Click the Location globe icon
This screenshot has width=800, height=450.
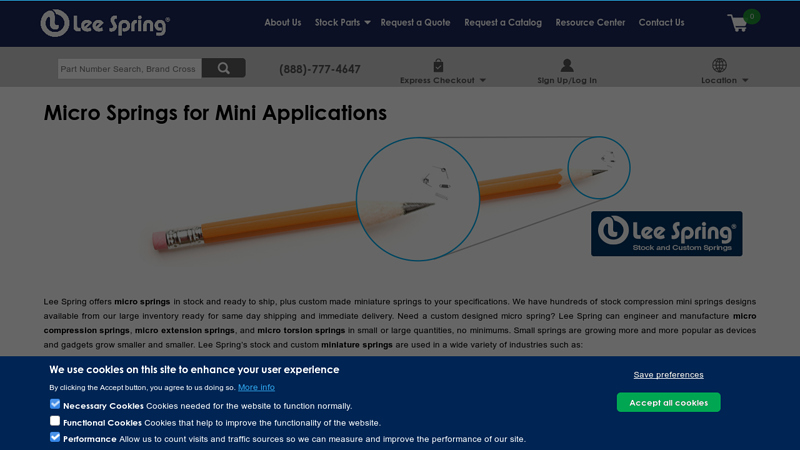(719, 65)
